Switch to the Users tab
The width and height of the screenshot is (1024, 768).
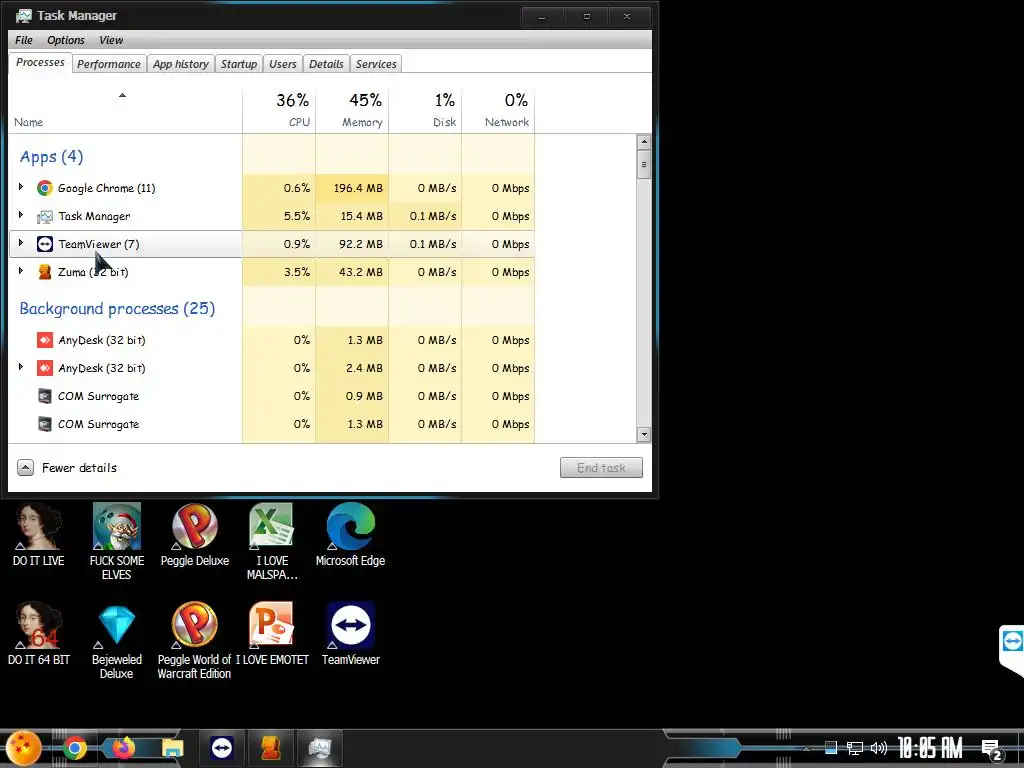(283, 64)
